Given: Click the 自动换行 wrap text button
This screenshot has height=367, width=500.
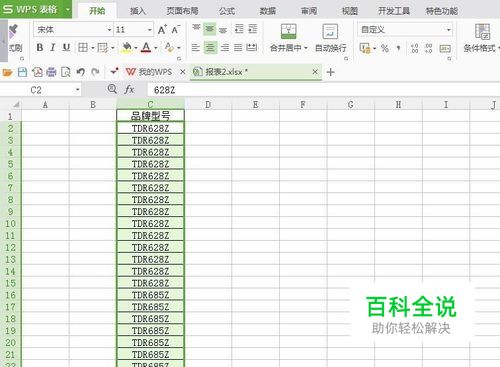Looking at the screenshot, I should (x=330, y=38).
